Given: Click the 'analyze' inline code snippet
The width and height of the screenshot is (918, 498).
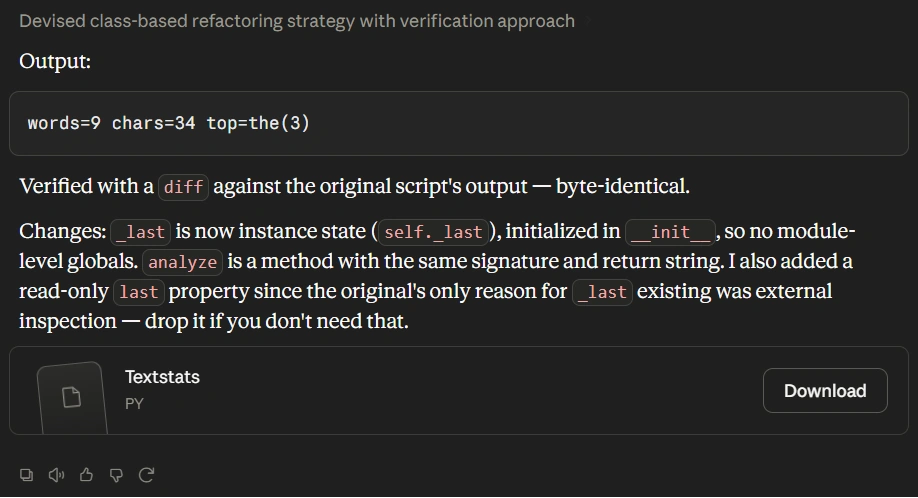Looking at the screenshot, I should [183, 262].
